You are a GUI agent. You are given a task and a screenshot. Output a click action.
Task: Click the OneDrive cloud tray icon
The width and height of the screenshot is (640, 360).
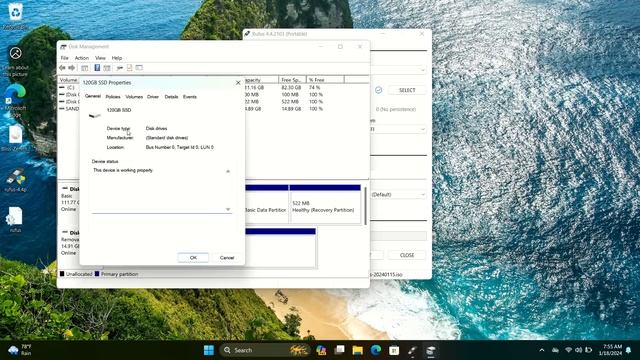tap(556, 350)
